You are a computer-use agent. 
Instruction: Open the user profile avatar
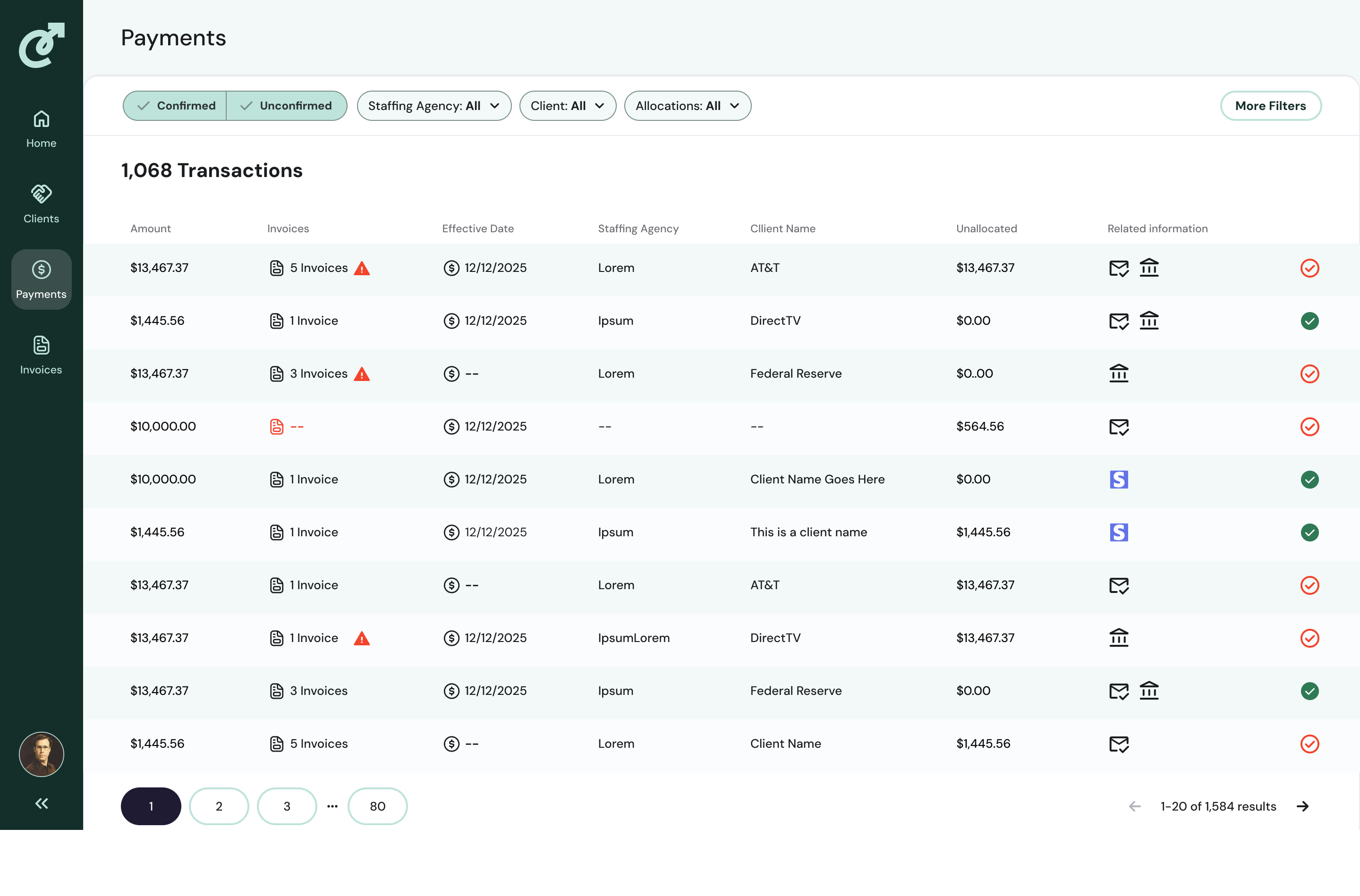[x=42, y=754]
